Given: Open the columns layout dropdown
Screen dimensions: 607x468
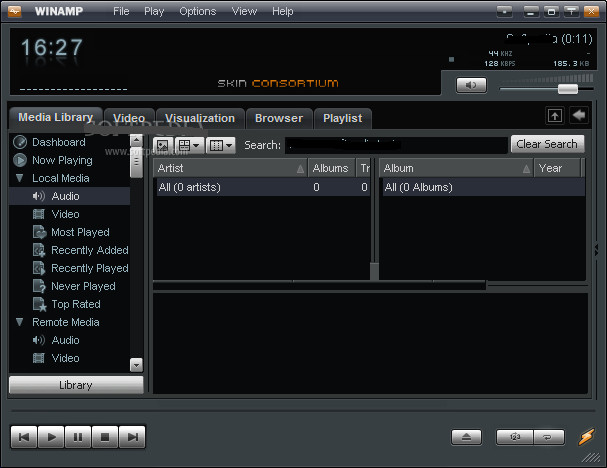Looking at the screenshot, I should (x=221, y=146).
